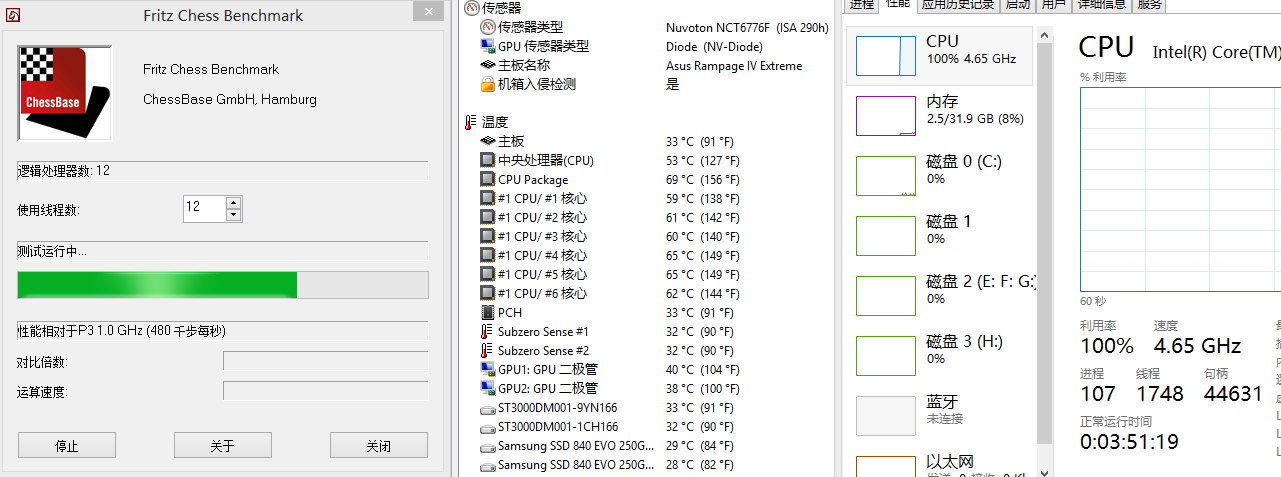Open the 用户 tab in Task Manager
Viewport: 1281px width, 477px height.
point(1053,5)
